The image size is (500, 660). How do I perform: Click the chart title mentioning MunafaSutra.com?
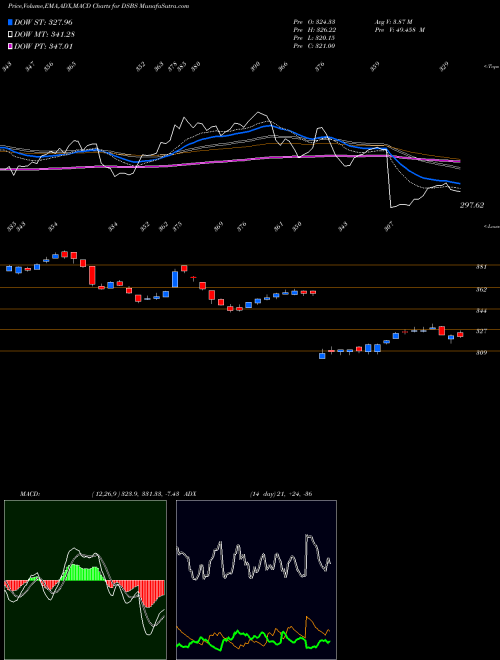point(98,6)
